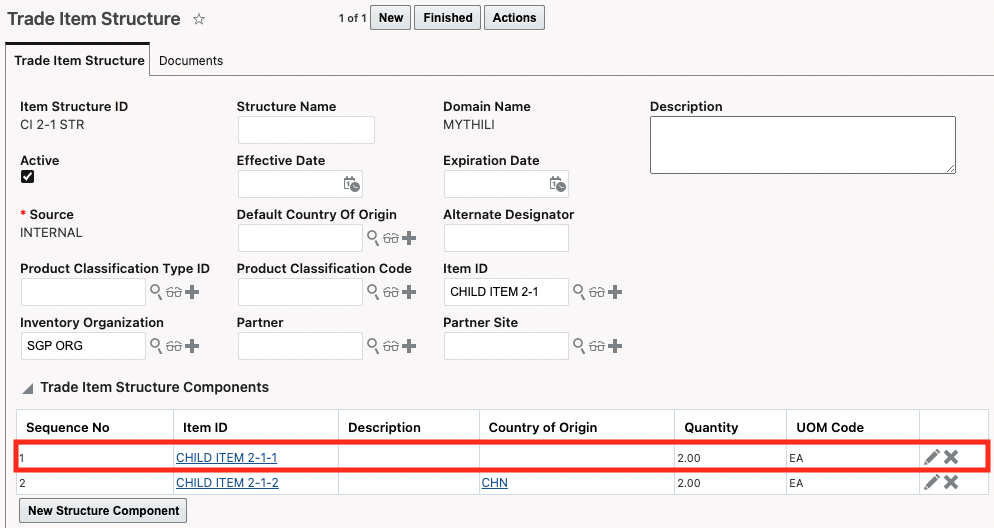This screenshot has width=994, height=528.
Task: Open the Effective Date calendar picker
Action: [351, 184]
